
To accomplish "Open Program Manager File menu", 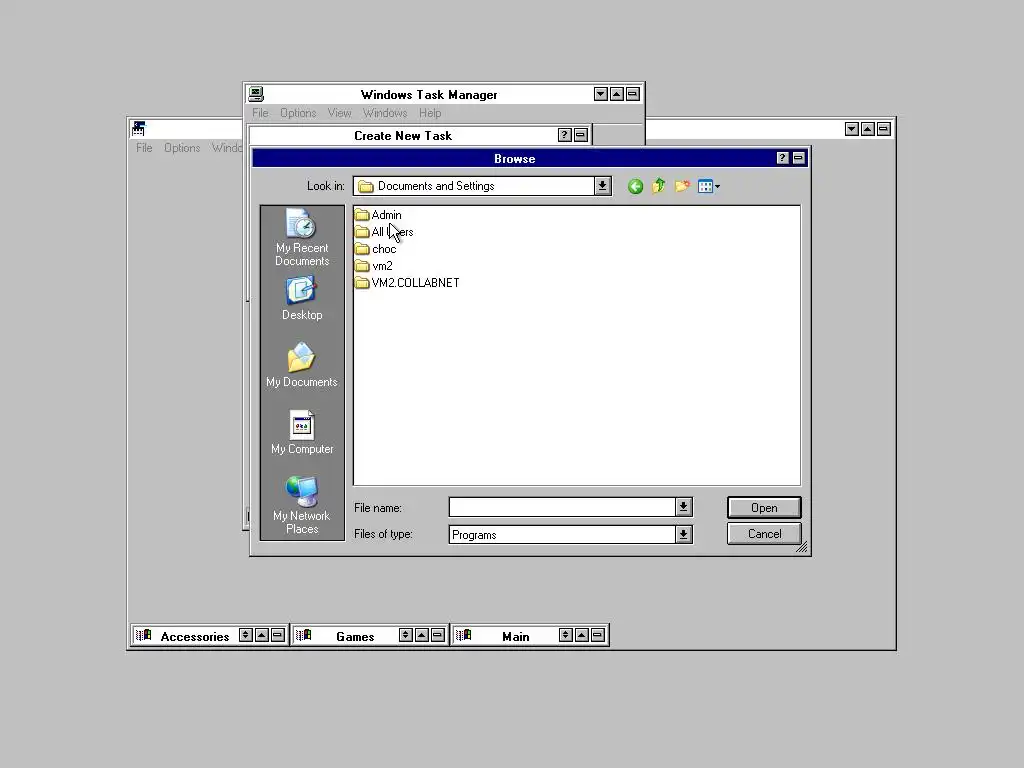I will pyautogui.click(x=144, y=148).
